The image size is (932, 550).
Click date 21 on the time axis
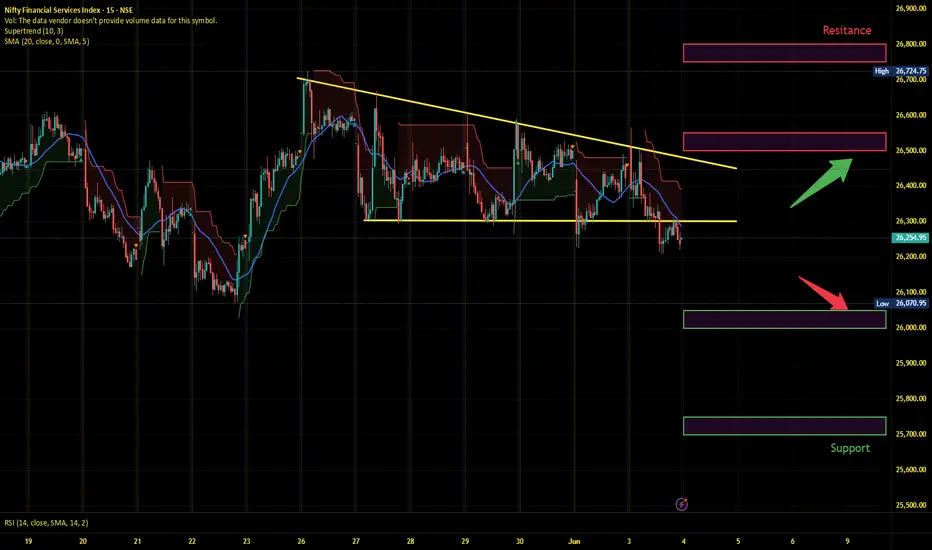point(137,541)
